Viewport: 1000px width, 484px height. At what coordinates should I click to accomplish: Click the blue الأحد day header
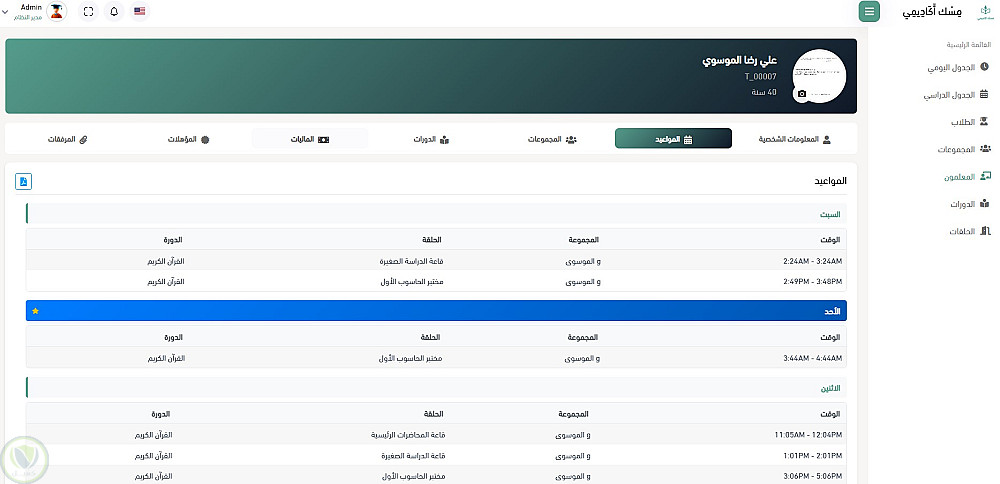[436, 311]
